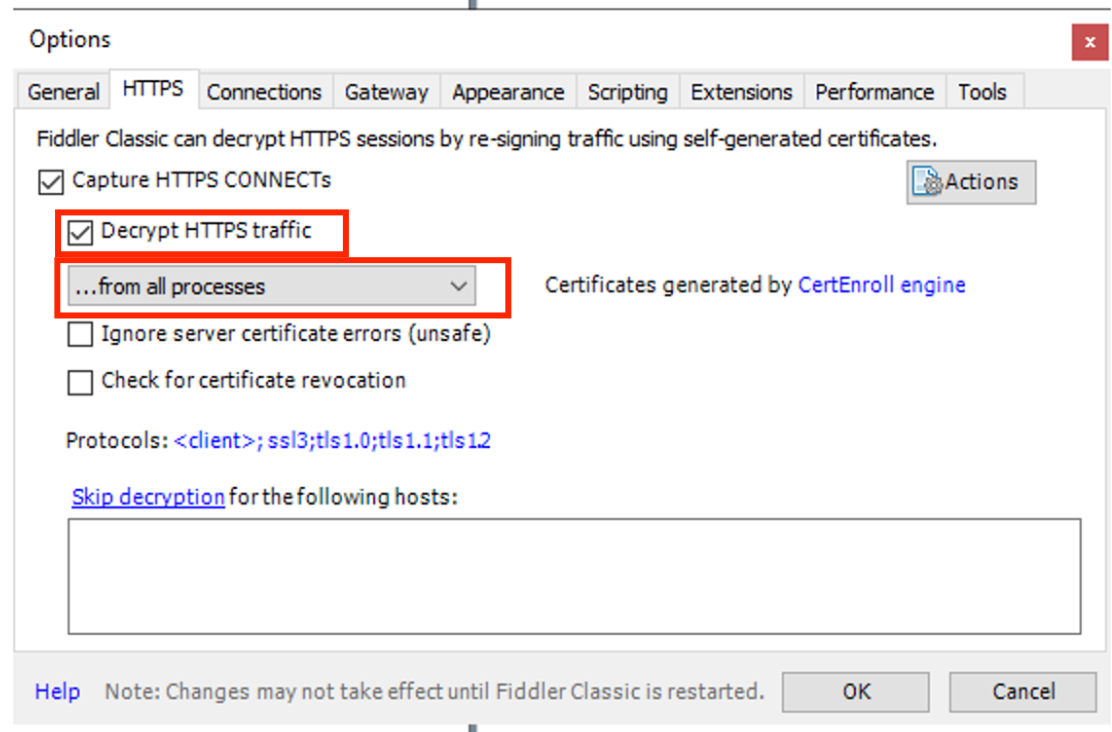View the Extensions tab

[x=741, y=91]
